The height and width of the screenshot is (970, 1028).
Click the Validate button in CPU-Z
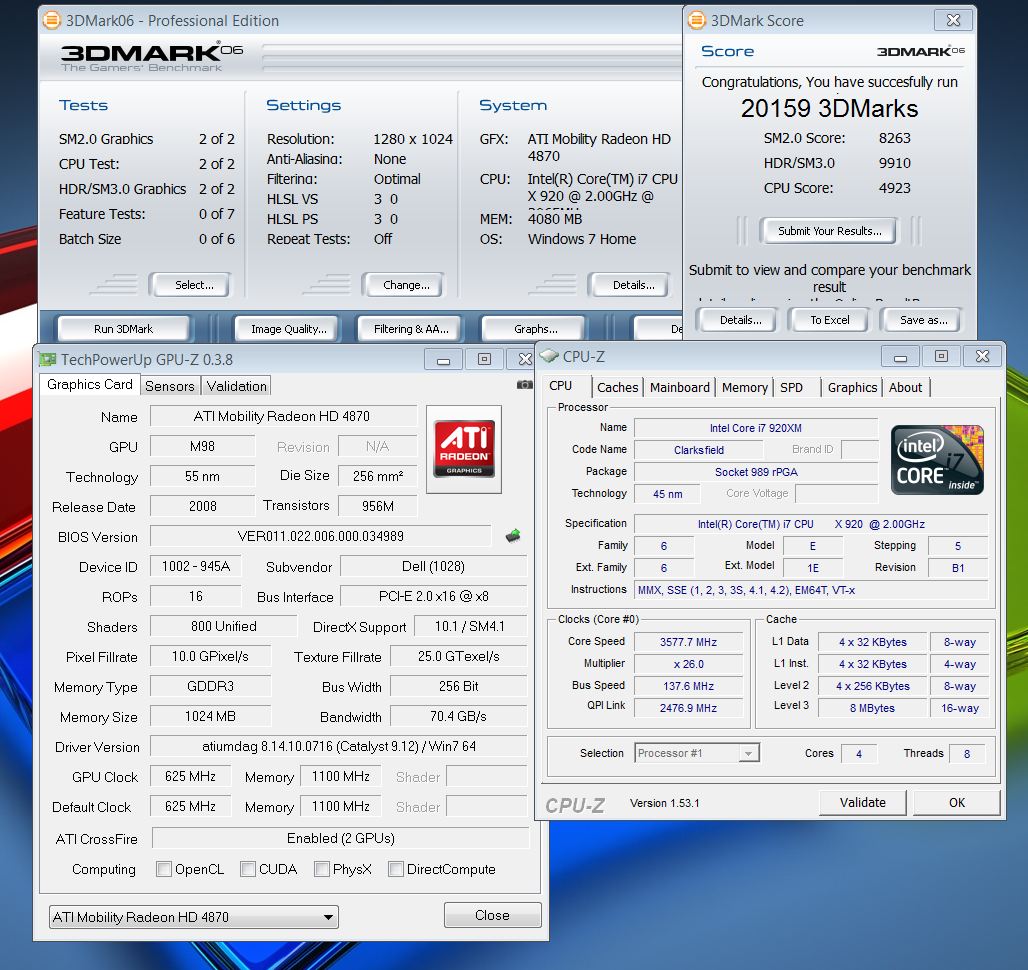[x=863, y=802]
